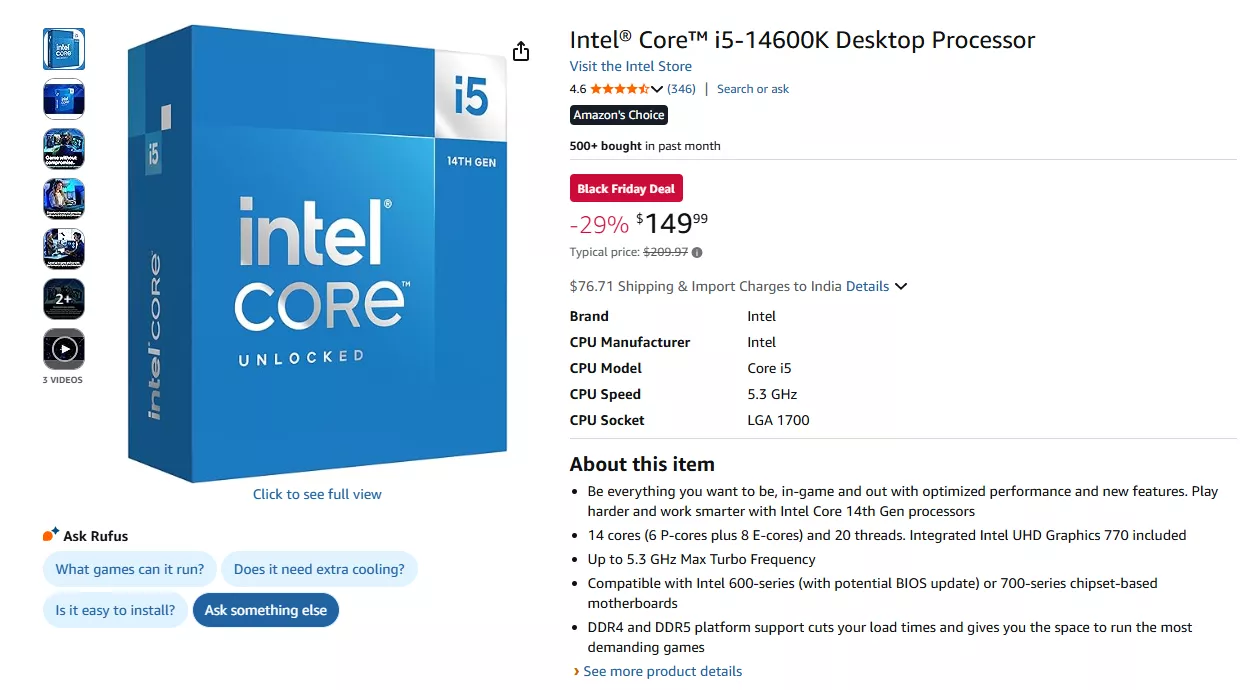Open the typical price info icon
The image size is (1243, 690).
pyautogui.click(x=697, y=253)
